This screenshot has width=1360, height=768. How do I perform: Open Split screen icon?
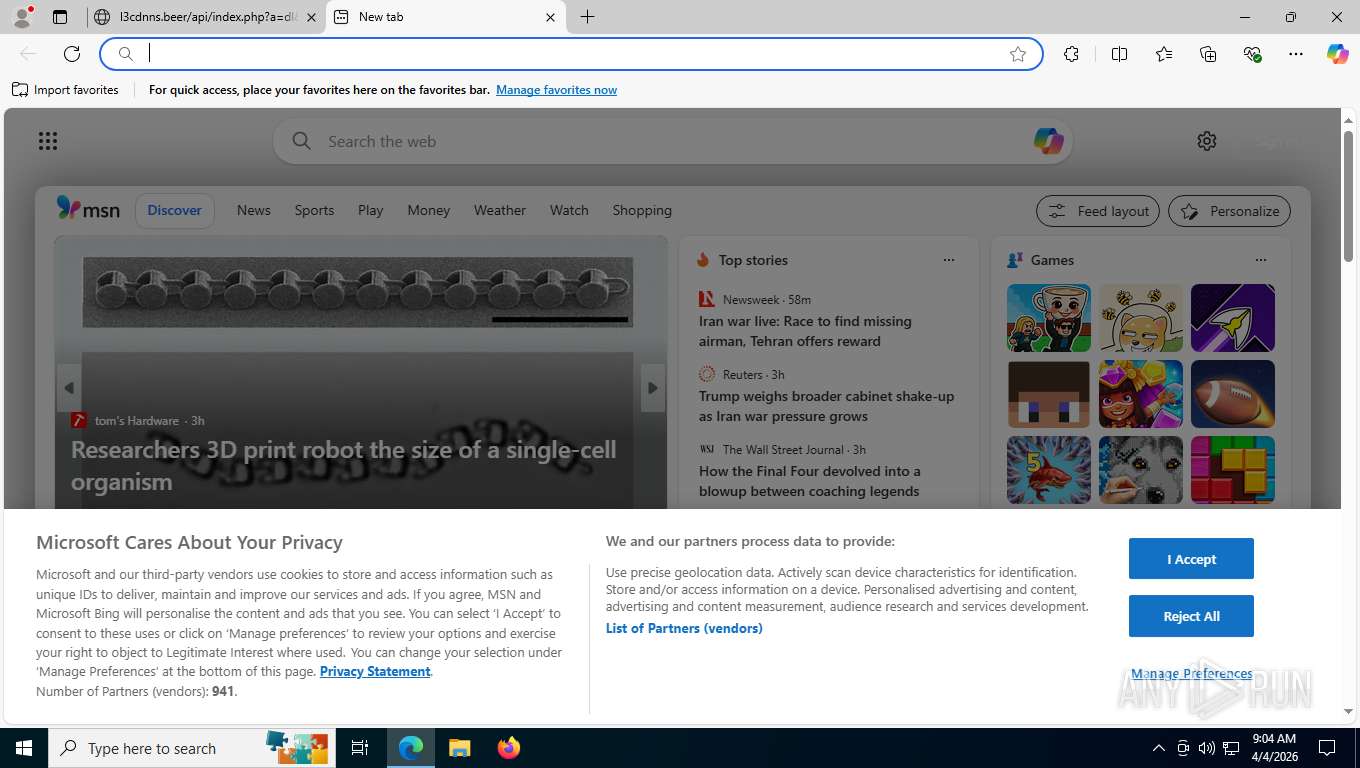click(1119, 54)
